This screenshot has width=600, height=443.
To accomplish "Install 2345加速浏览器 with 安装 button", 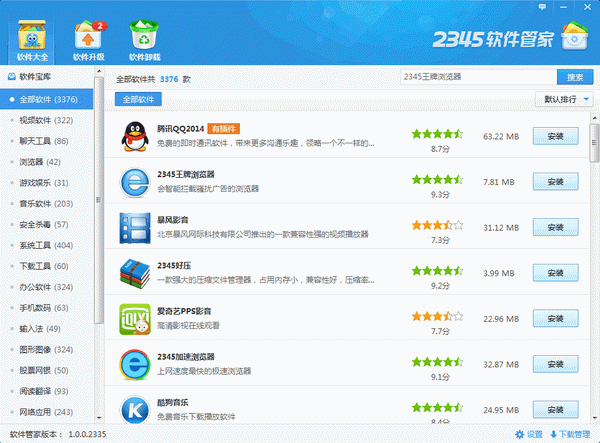I will click(x=556, y=364).
